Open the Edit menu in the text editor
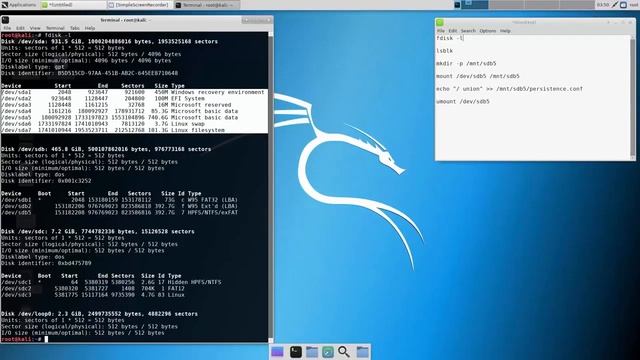640x360 pixels. point(453,31)
